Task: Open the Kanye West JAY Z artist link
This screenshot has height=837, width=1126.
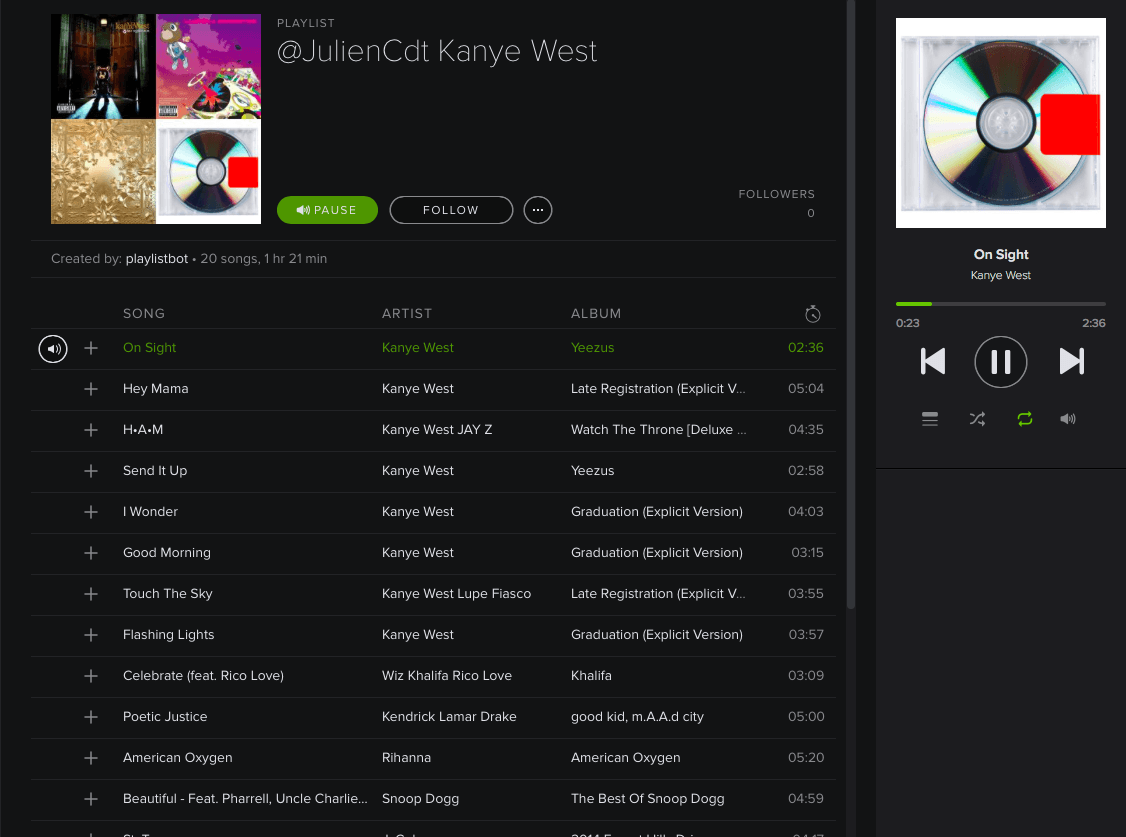Action: pyautogui.click(x=437, y=430)
